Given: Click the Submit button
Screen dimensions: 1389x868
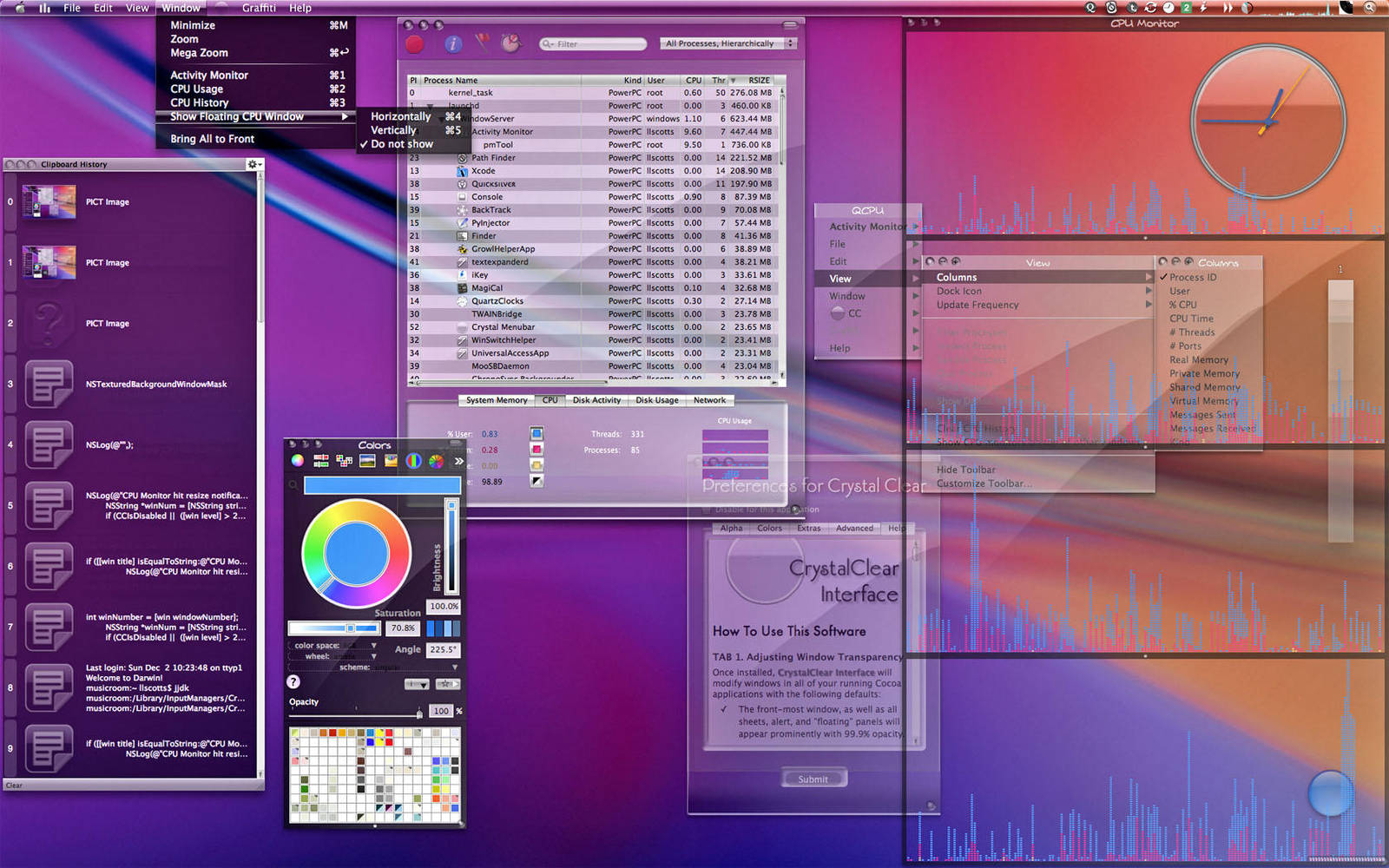Looking at the screenshot, I should coord(813,779).
